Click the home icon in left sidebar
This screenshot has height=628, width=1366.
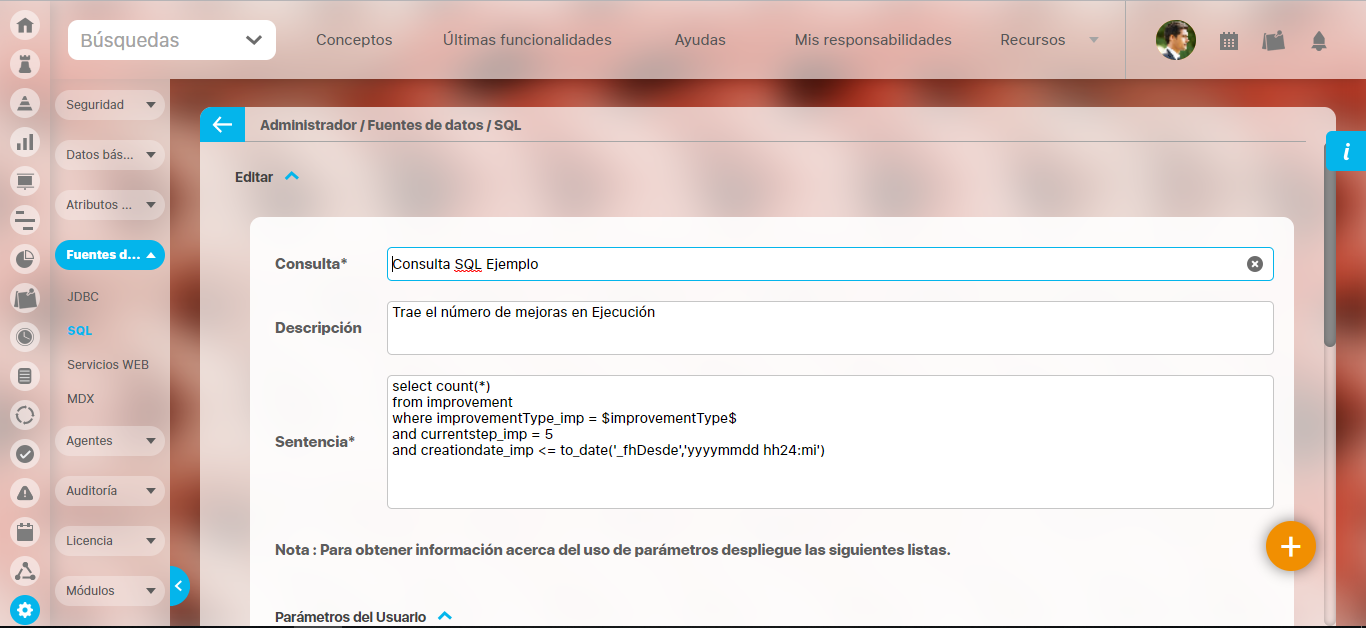click(x=25, y=25)
